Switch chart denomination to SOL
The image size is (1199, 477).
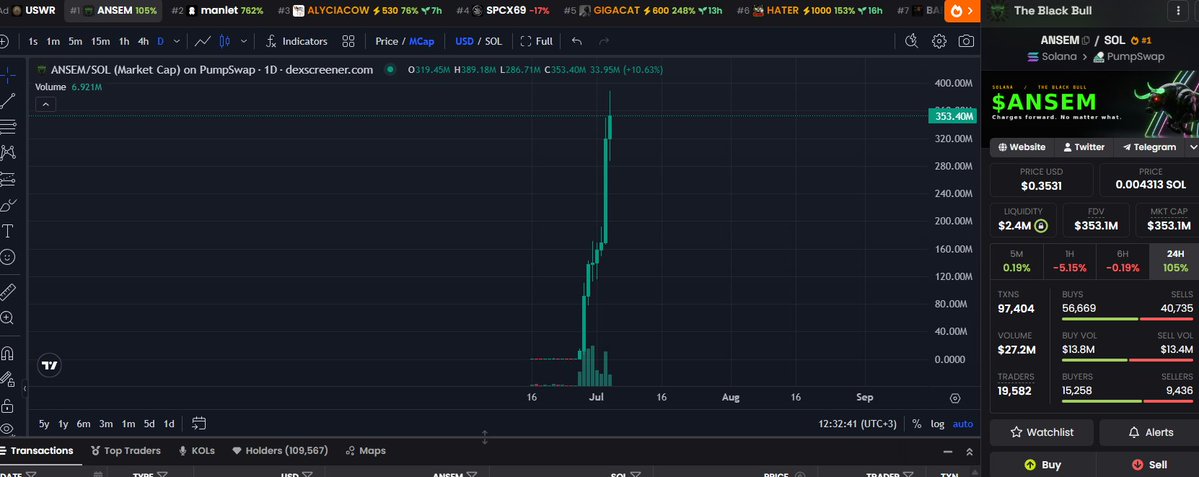(x=494, y=41)
